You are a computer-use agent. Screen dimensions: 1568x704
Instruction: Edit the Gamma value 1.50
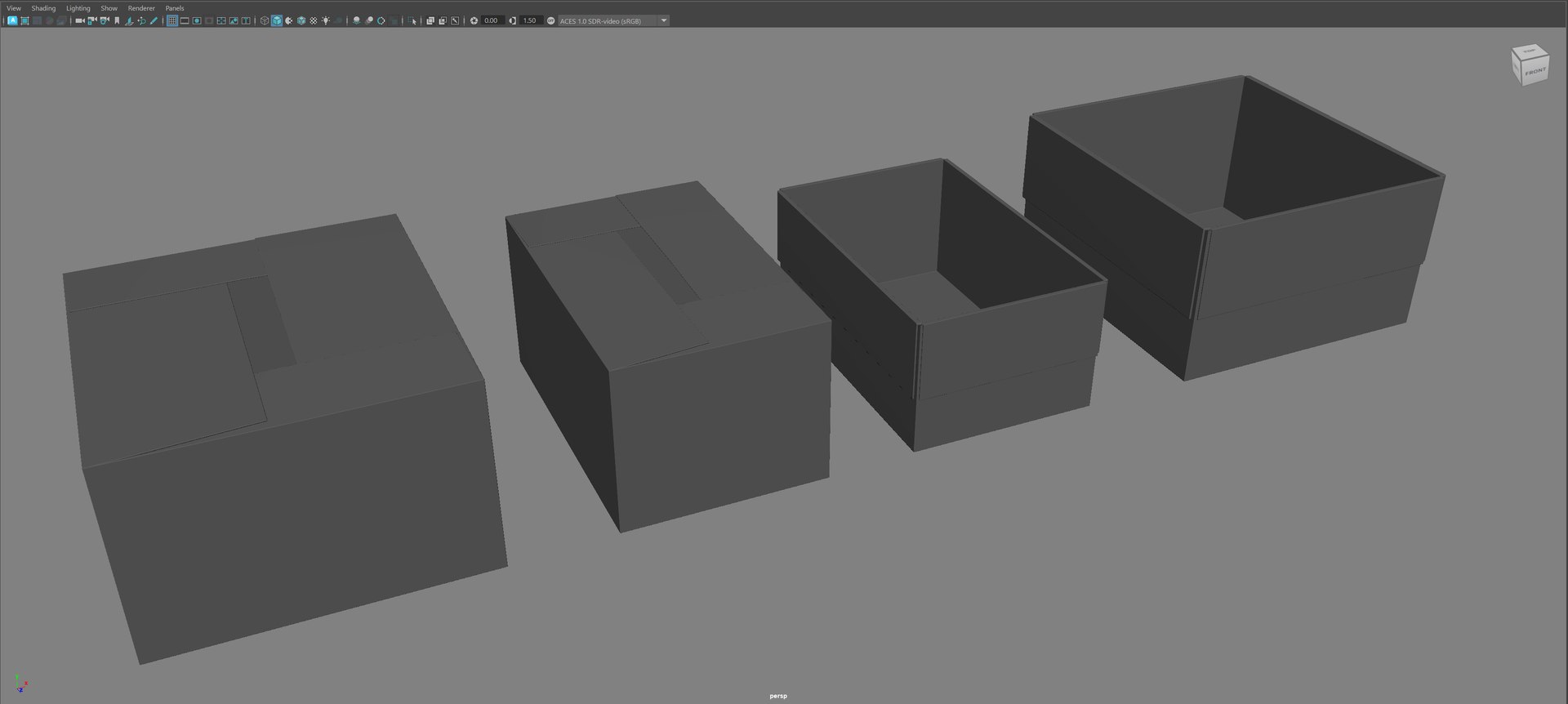point(531,20)
